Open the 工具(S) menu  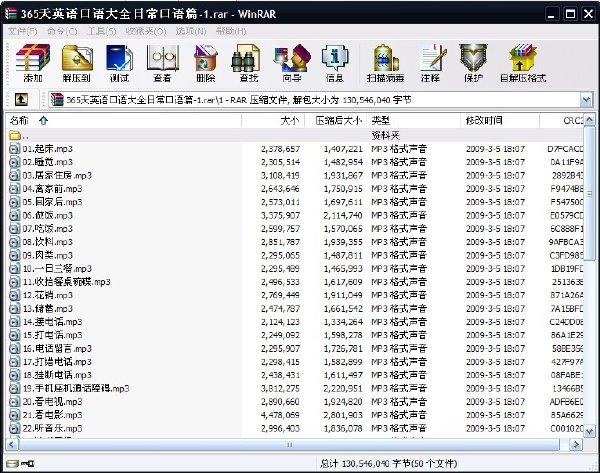click(x=101, y=31)
